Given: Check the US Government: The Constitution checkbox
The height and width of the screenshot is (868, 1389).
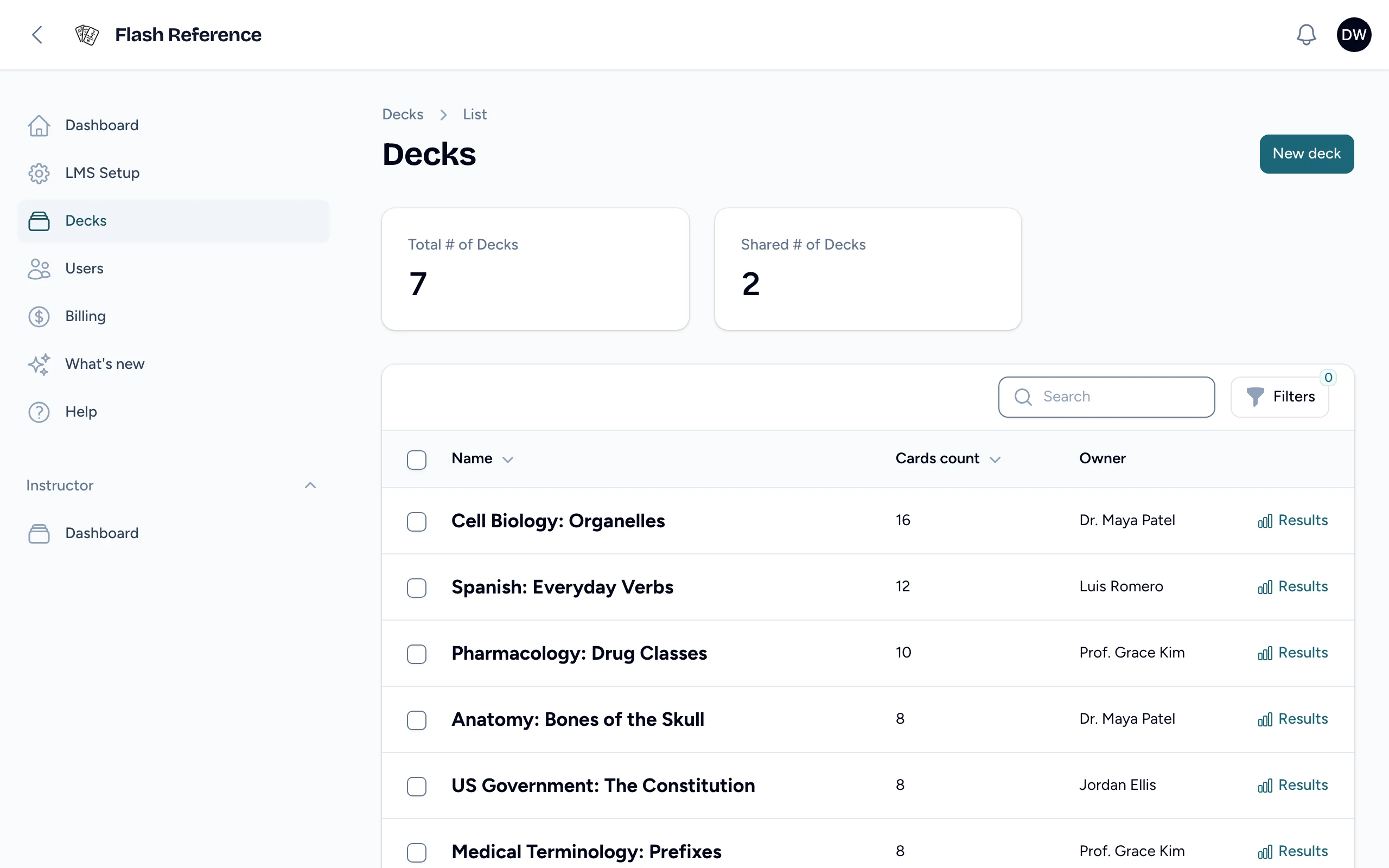Looking at the screenshot, I should click(417, 786).
